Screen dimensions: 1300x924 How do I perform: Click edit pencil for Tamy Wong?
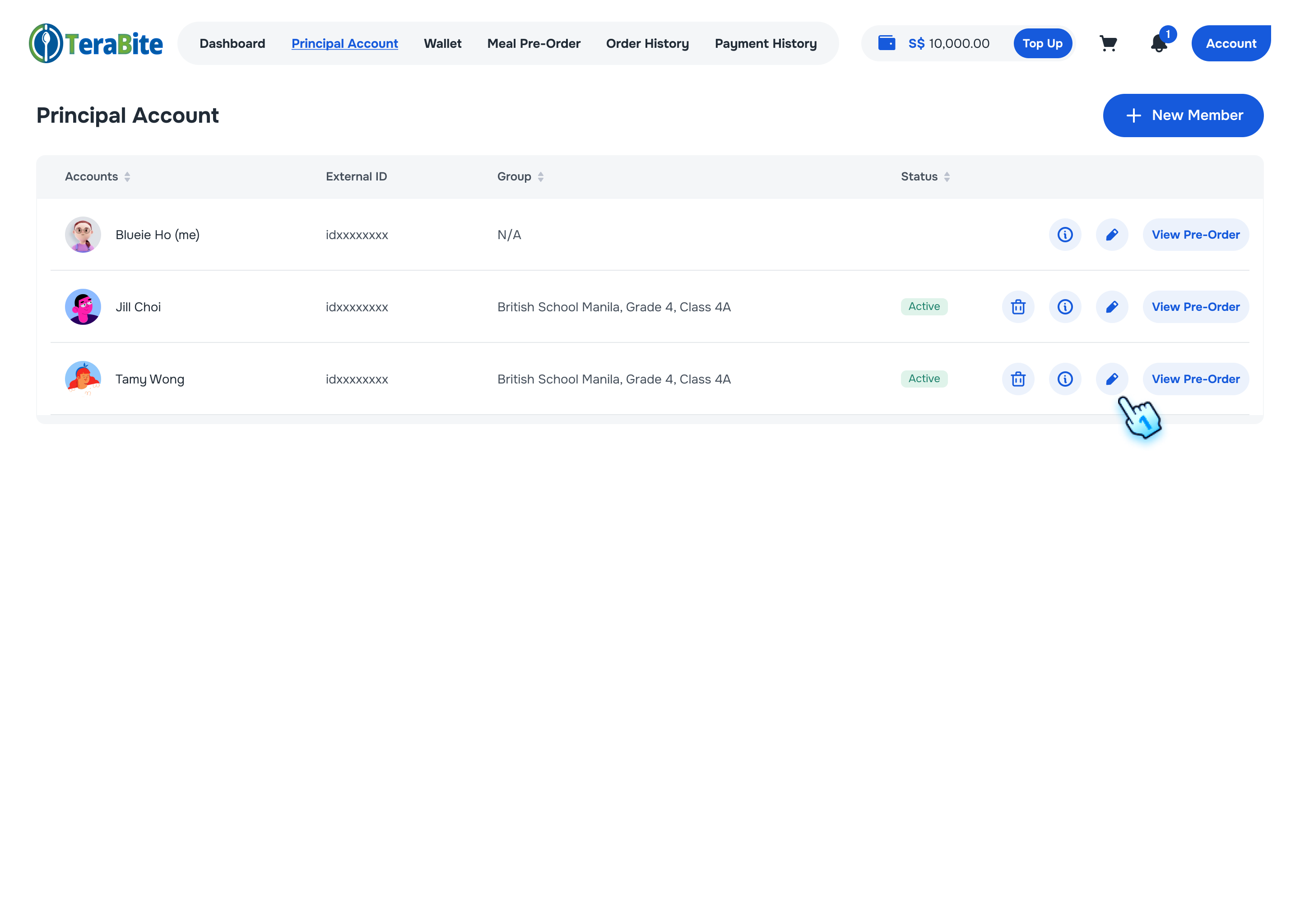[x=1111, y=379]
